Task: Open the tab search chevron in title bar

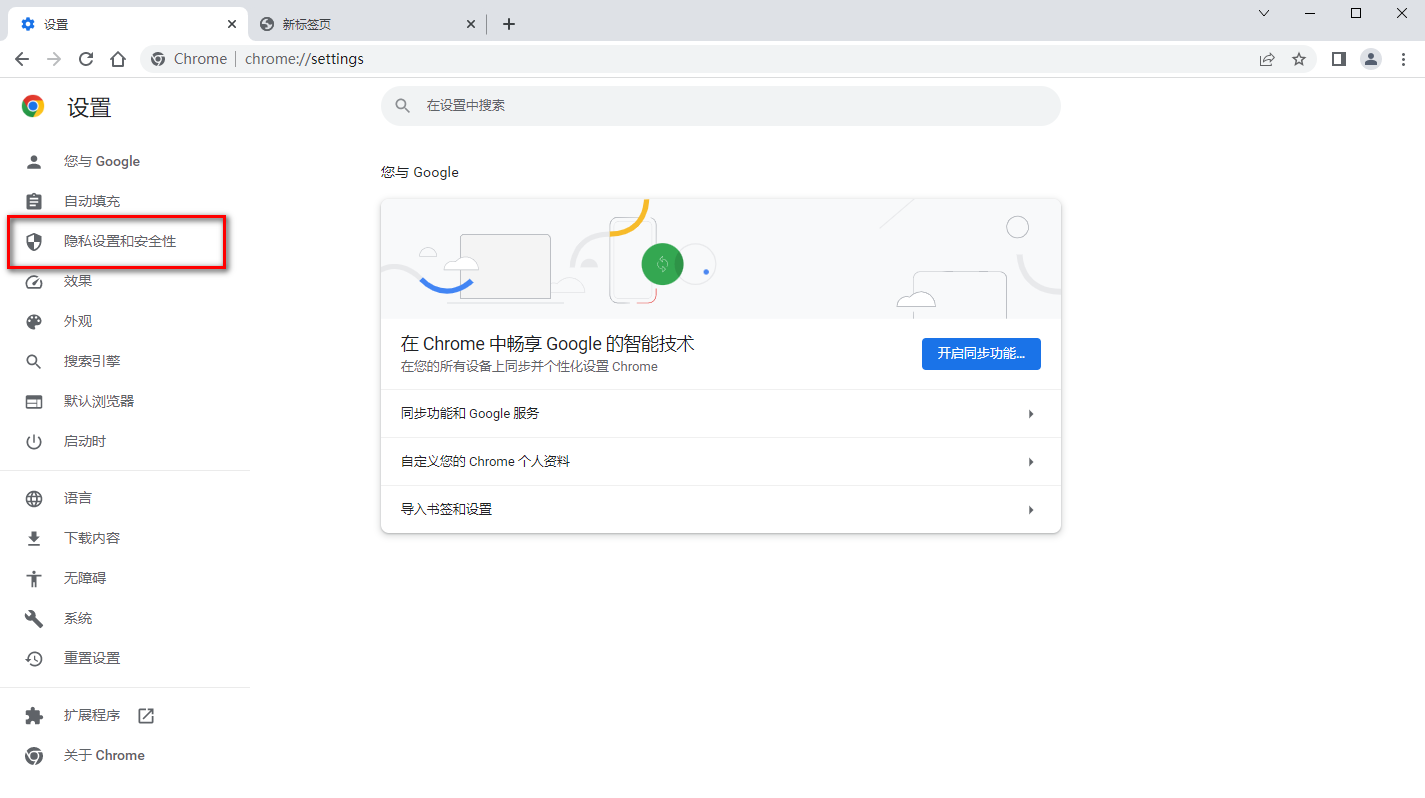Action: pos(1264,13)
